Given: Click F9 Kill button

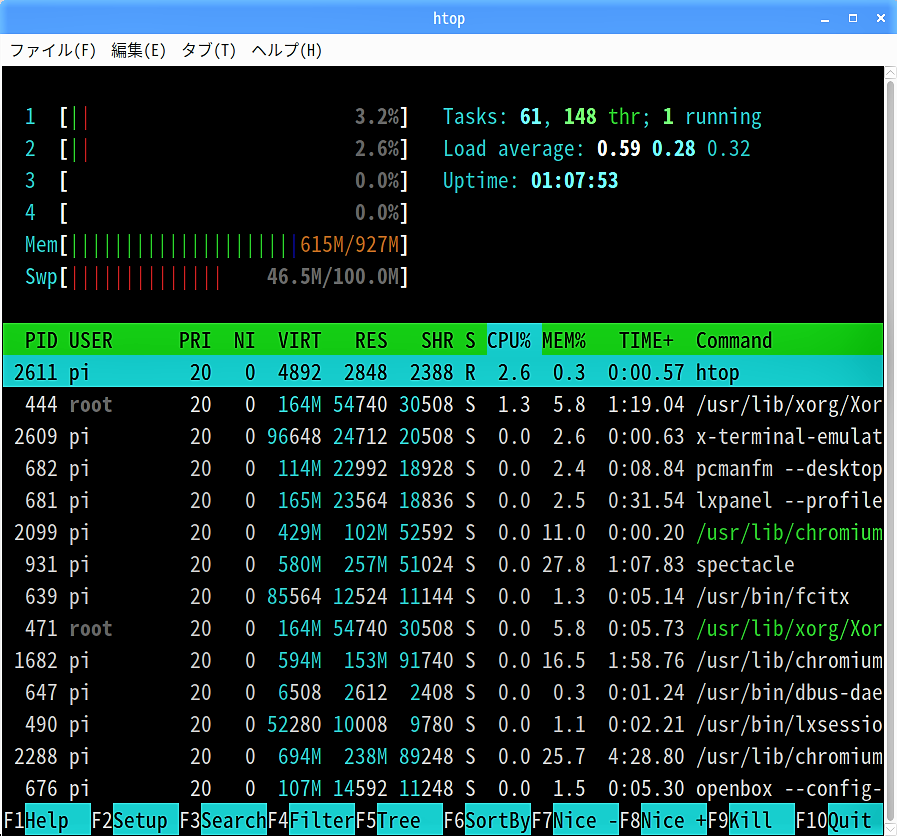Looking at the screenshot, I should [751, 821].
